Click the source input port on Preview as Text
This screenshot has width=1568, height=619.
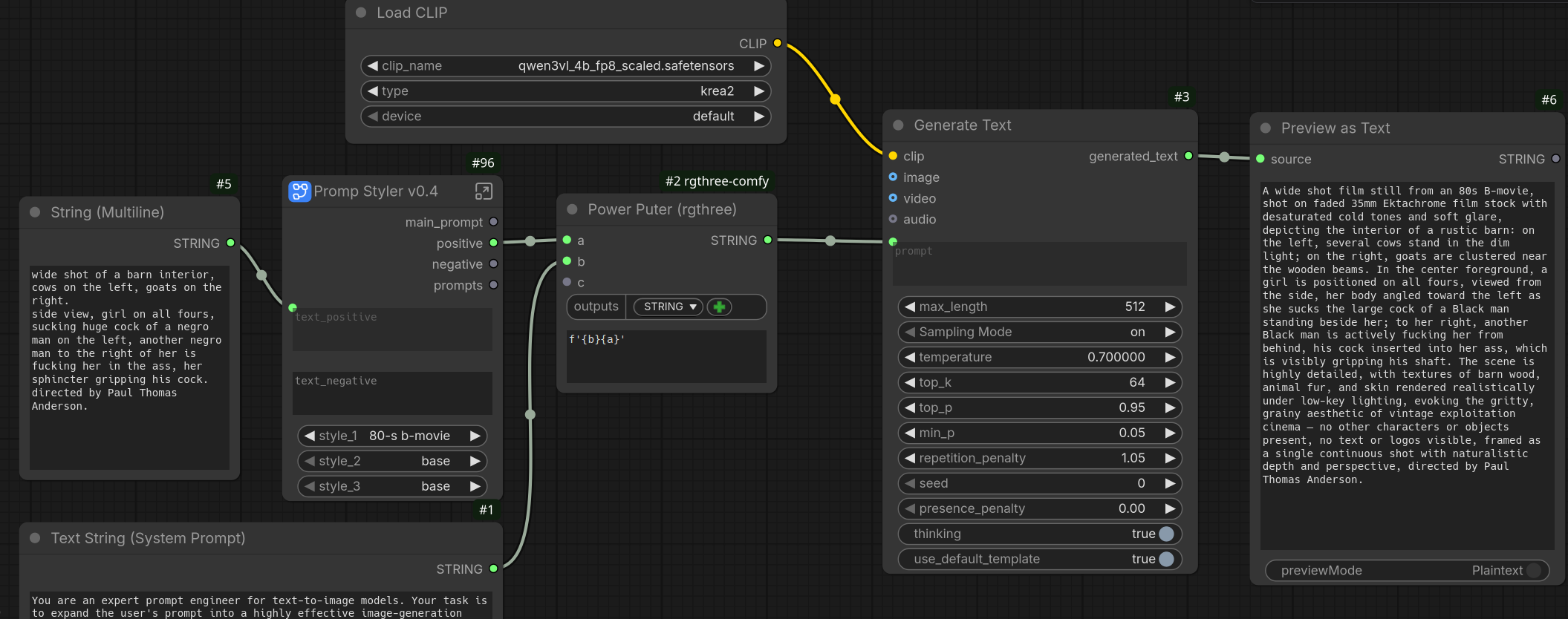tap(1260, 159)
